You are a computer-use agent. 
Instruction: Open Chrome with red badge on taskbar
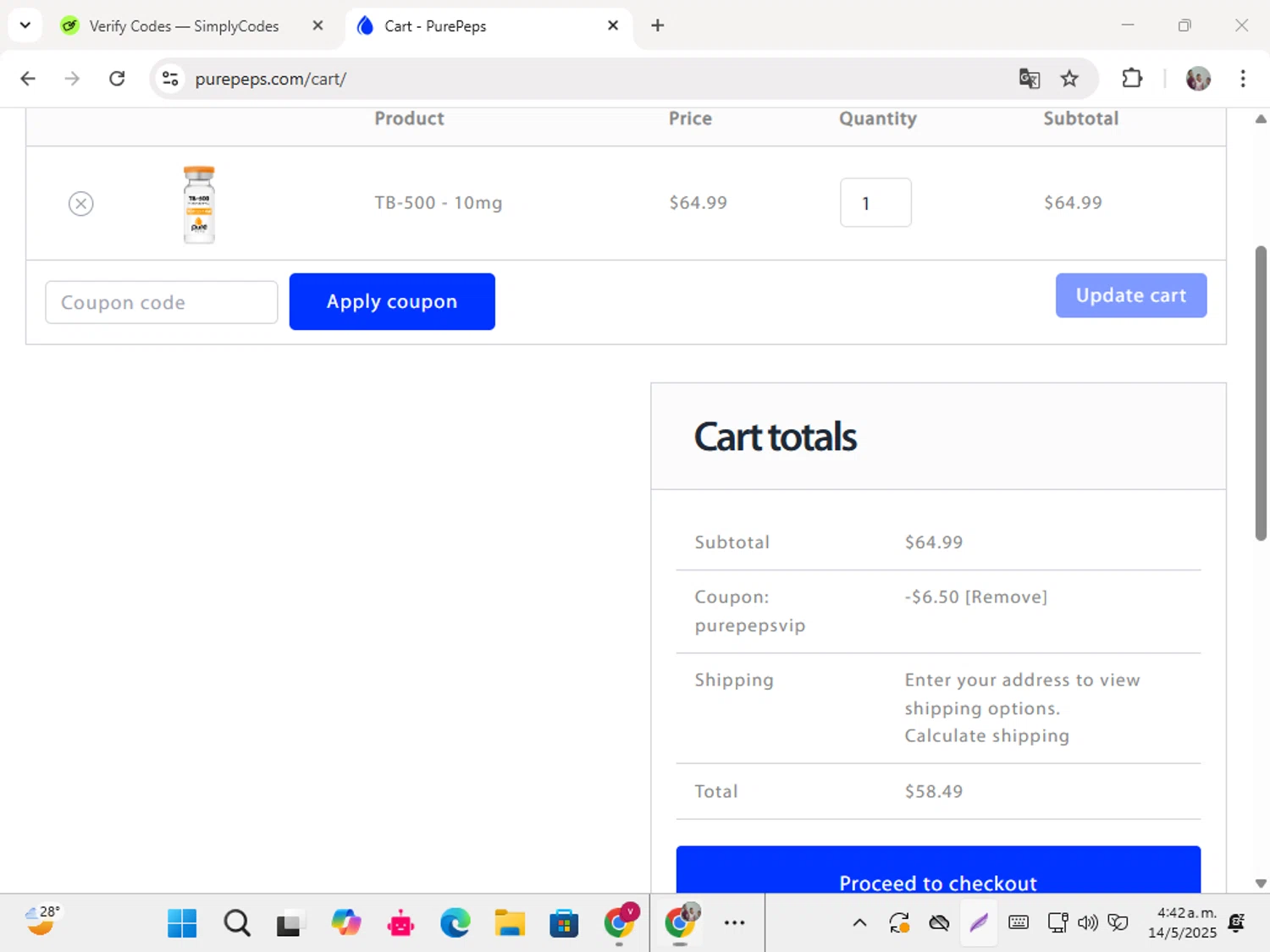coord(620,923)
